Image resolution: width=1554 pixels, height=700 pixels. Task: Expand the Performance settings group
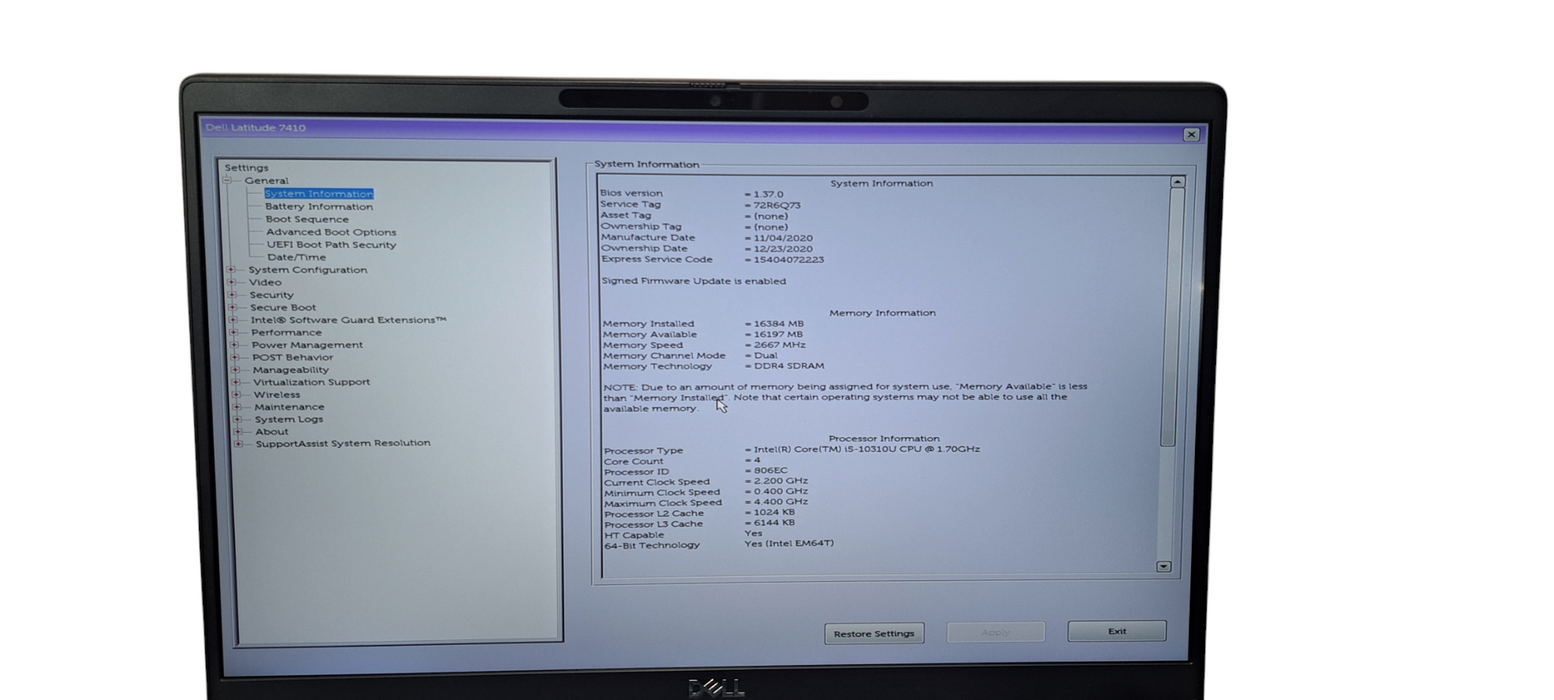[x=234, y=332]
